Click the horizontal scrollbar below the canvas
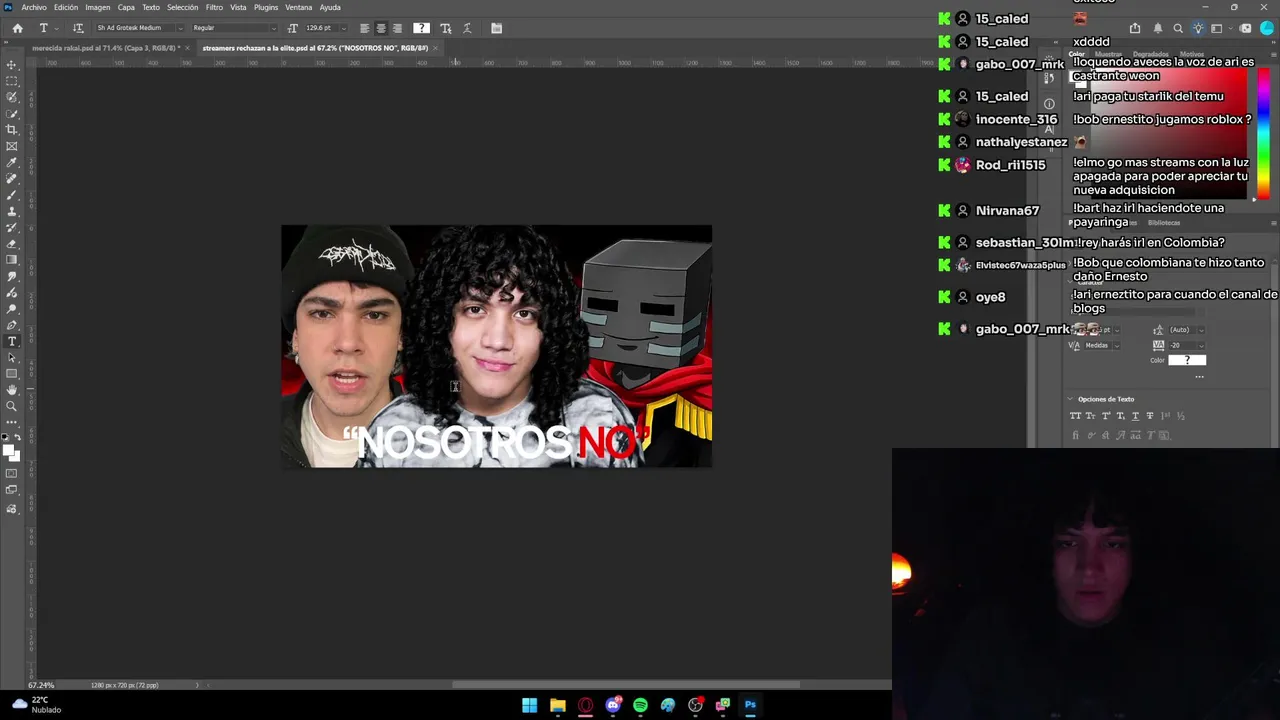 [626, 685]
